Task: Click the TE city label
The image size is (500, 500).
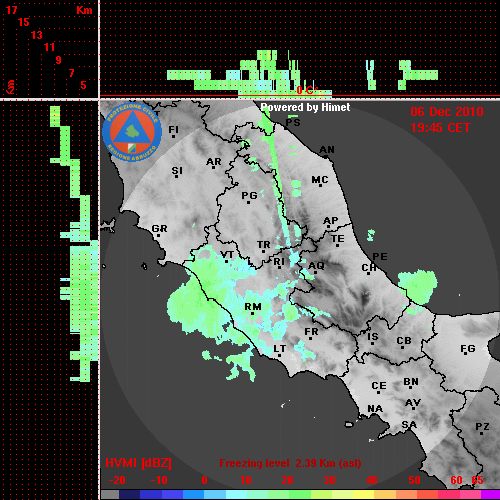Action: point(338,239)
